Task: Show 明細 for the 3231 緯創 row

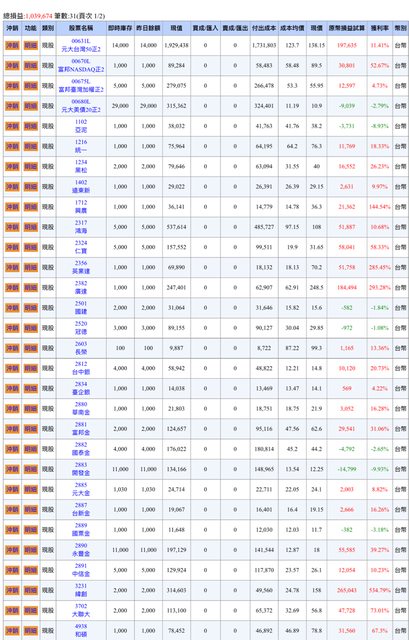Action: click(x=31, y=590)
